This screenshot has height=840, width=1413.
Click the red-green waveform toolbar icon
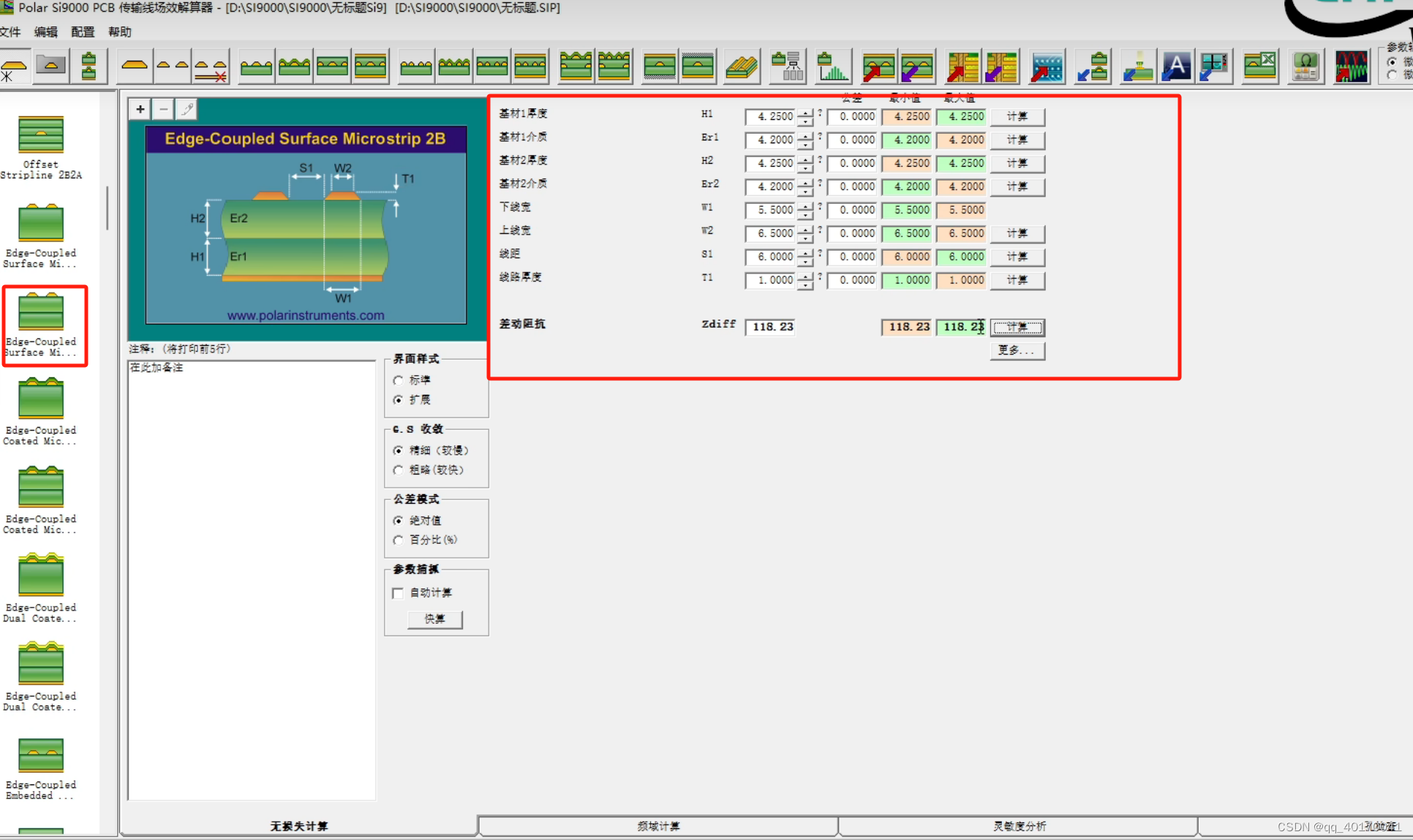[x=1350, y=67]
